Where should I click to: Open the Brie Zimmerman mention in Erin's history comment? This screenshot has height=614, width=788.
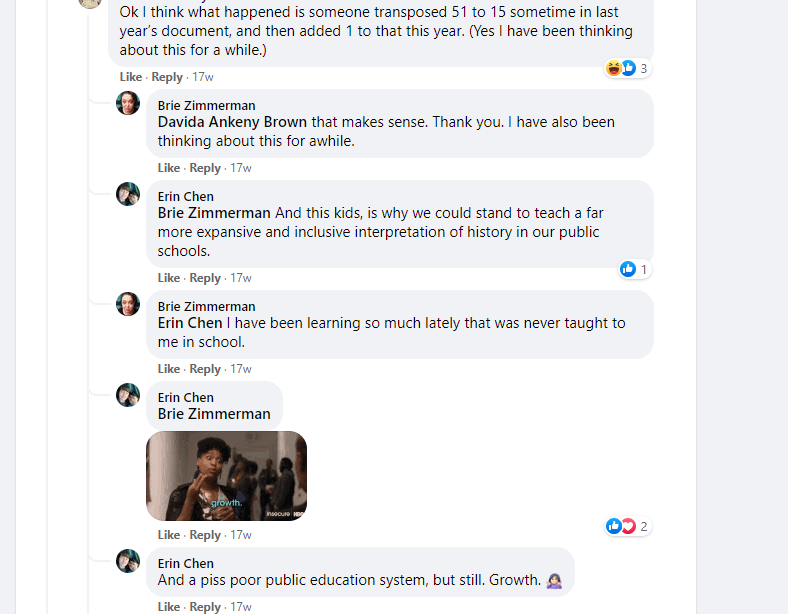pos(214,213)
